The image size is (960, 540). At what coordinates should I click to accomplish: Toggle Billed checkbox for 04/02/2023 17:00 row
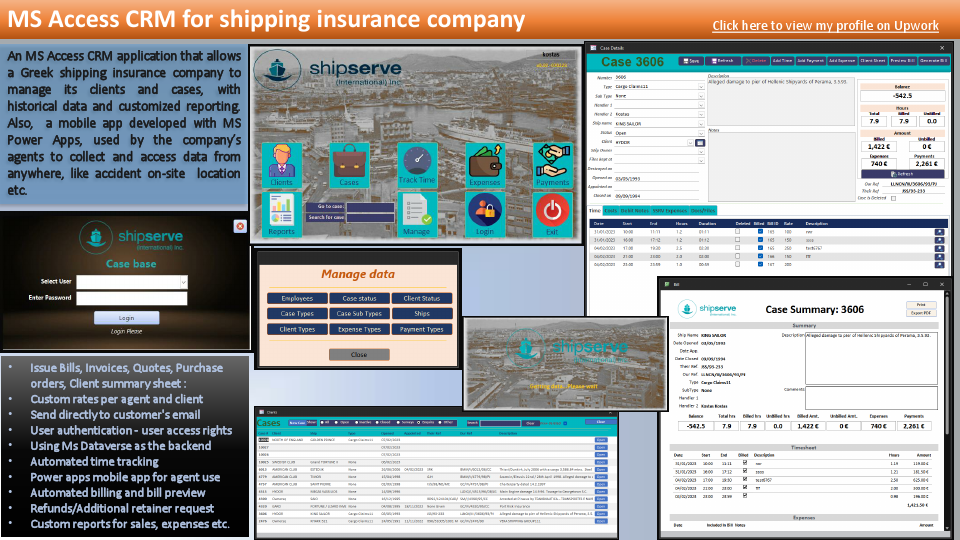click(x=760, y=248)
